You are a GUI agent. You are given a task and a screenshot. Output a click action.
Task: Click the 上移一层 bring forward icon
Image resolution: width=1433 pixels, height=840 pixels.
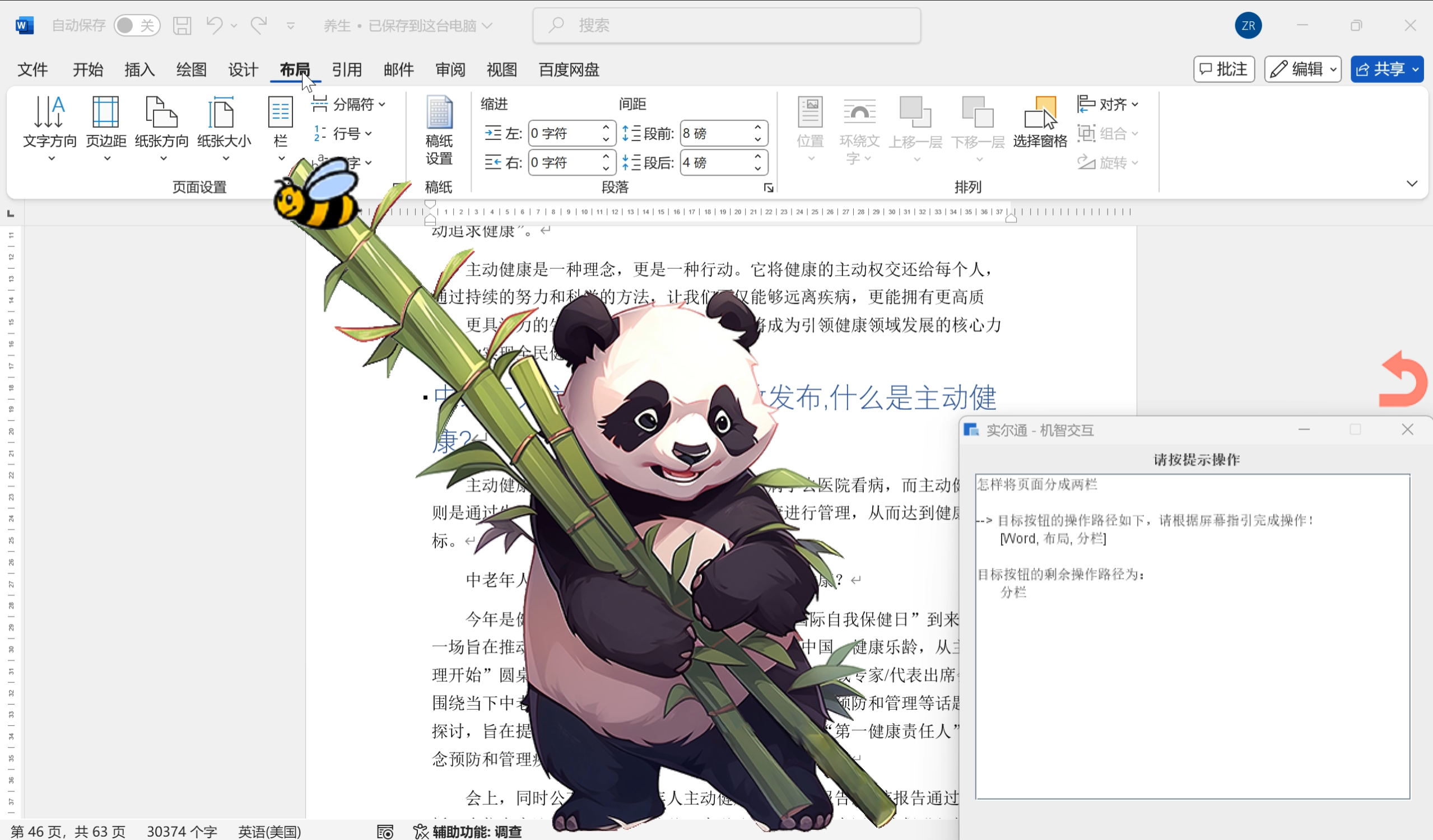tap(915, 112)
